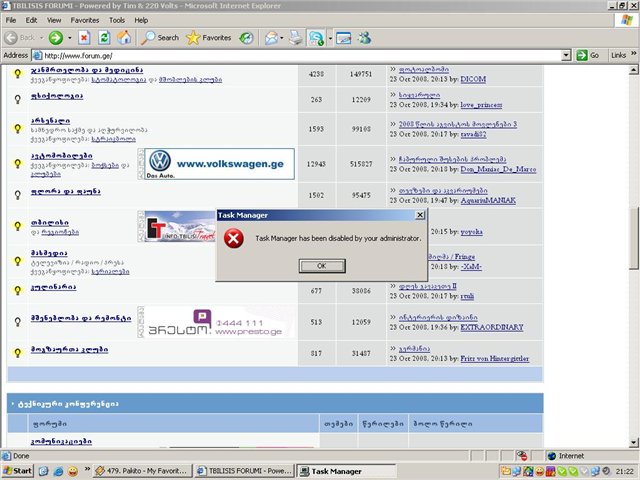Open the History pane icon
This screenshot has width=640, height=480.
[x=246, y=38]
